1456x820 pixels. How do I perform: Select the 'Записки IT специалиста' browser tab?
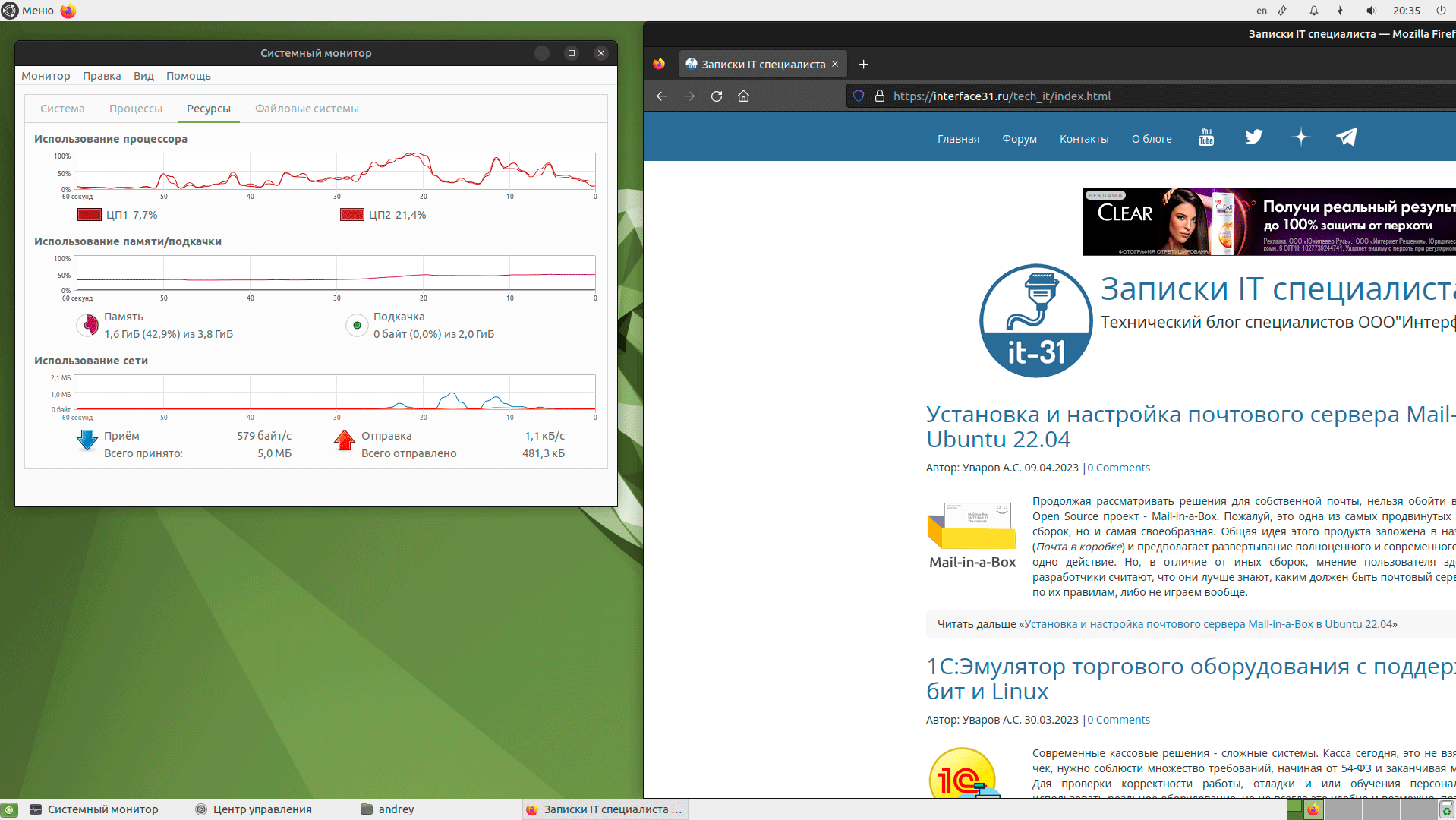click(762, 65)
